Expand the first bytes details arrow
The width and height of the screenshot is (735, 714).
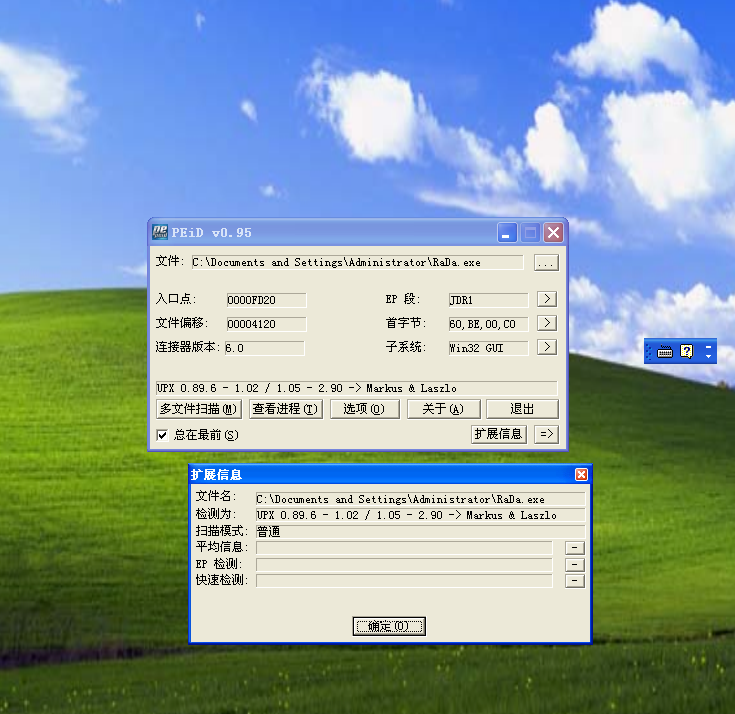coord(547,323)
